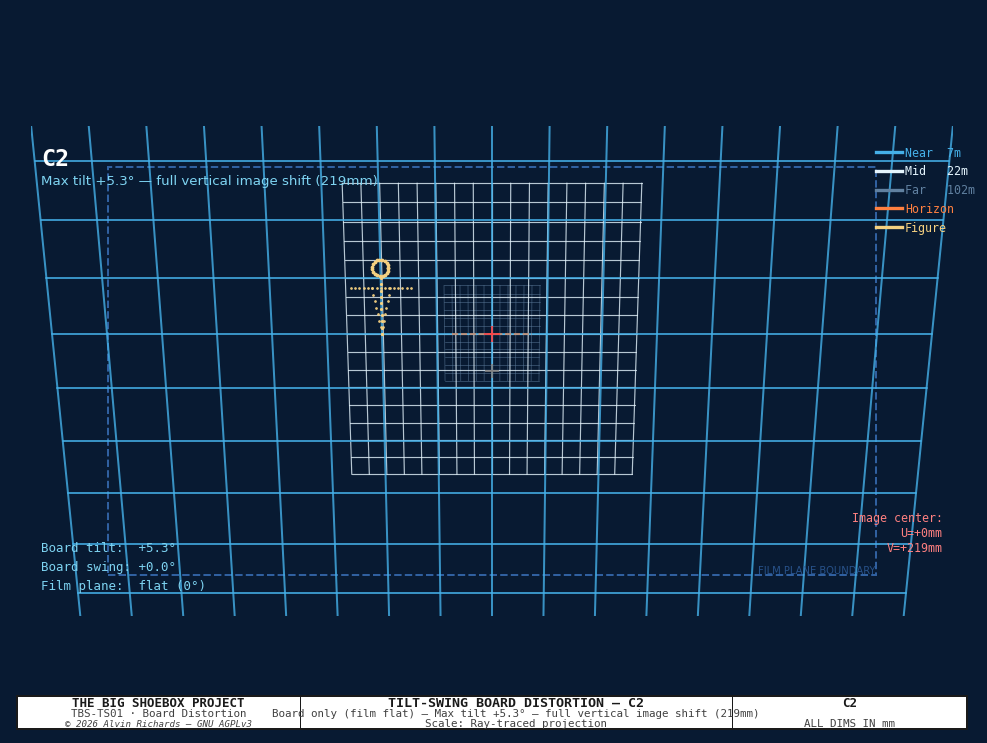This screenshot has height=743, width=987.
Task: Click the Mid 22m legend label
Action: tap(936, 171)
